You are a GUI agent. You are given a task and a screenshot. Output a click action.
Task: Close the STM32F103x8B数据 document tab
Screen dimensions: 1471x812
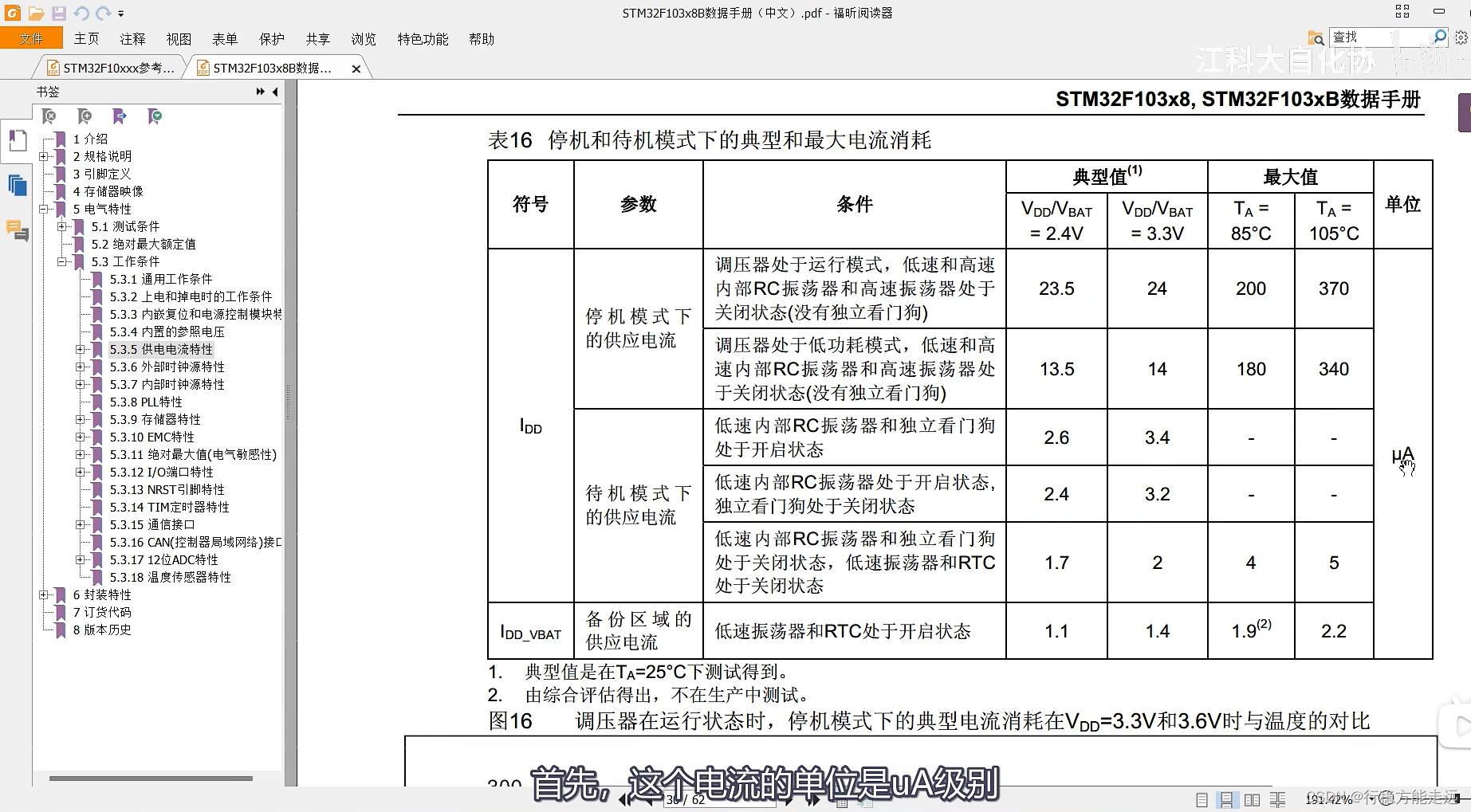click(356, 69)
